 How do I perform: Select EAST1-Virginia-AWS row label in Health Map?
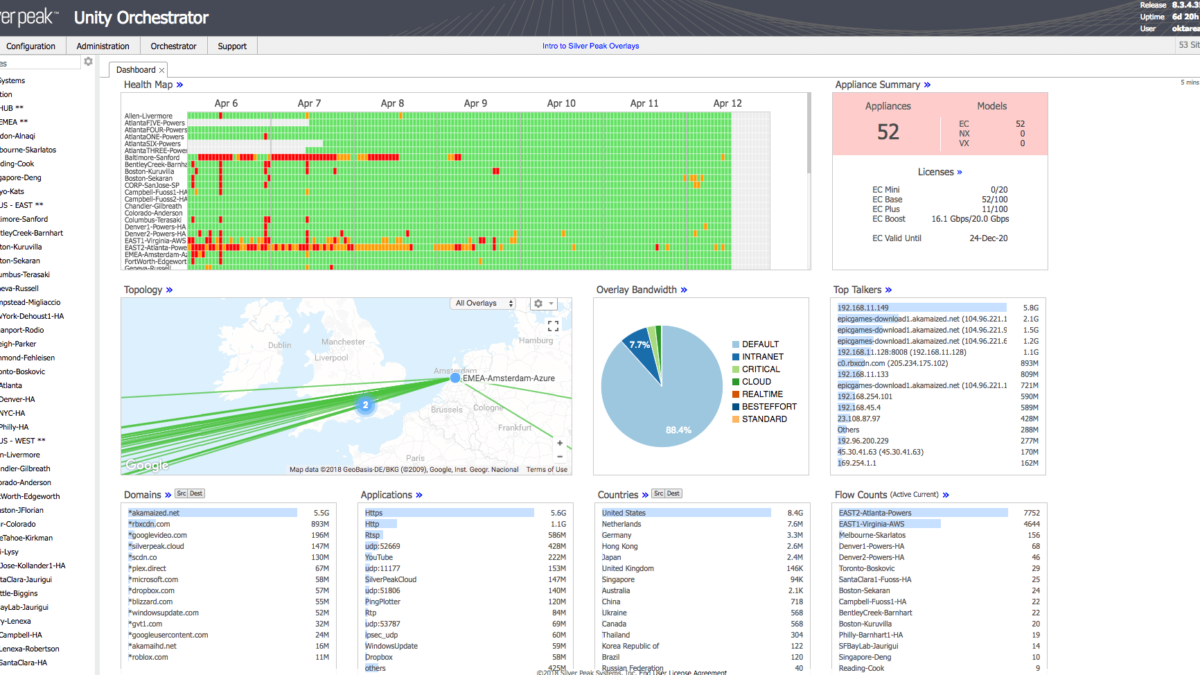[156, 241]
